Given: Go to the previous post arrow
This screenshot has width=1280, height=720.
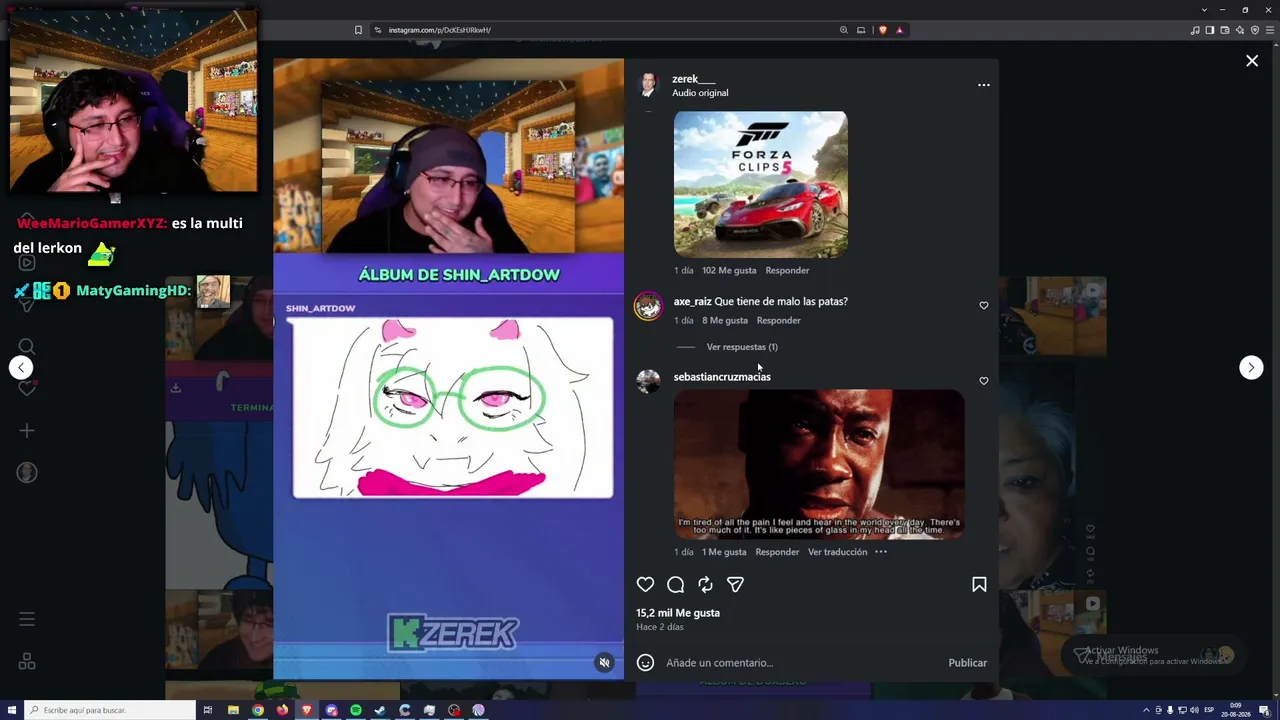Looking at the screenshot, I should [21, 368].
